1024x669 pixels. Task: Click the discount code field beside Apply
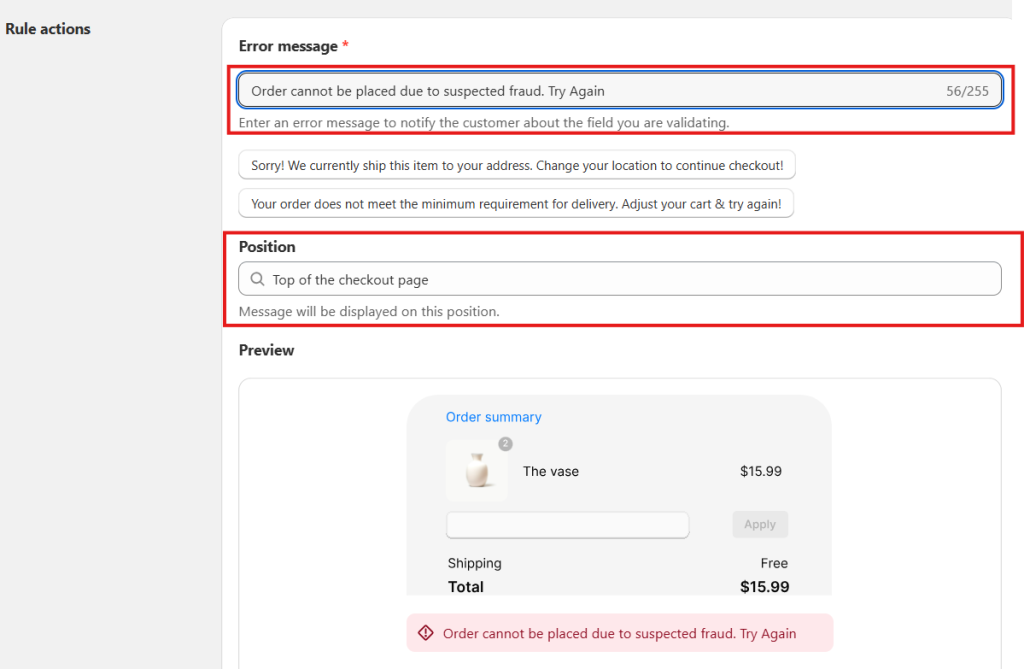click(568, 525)
